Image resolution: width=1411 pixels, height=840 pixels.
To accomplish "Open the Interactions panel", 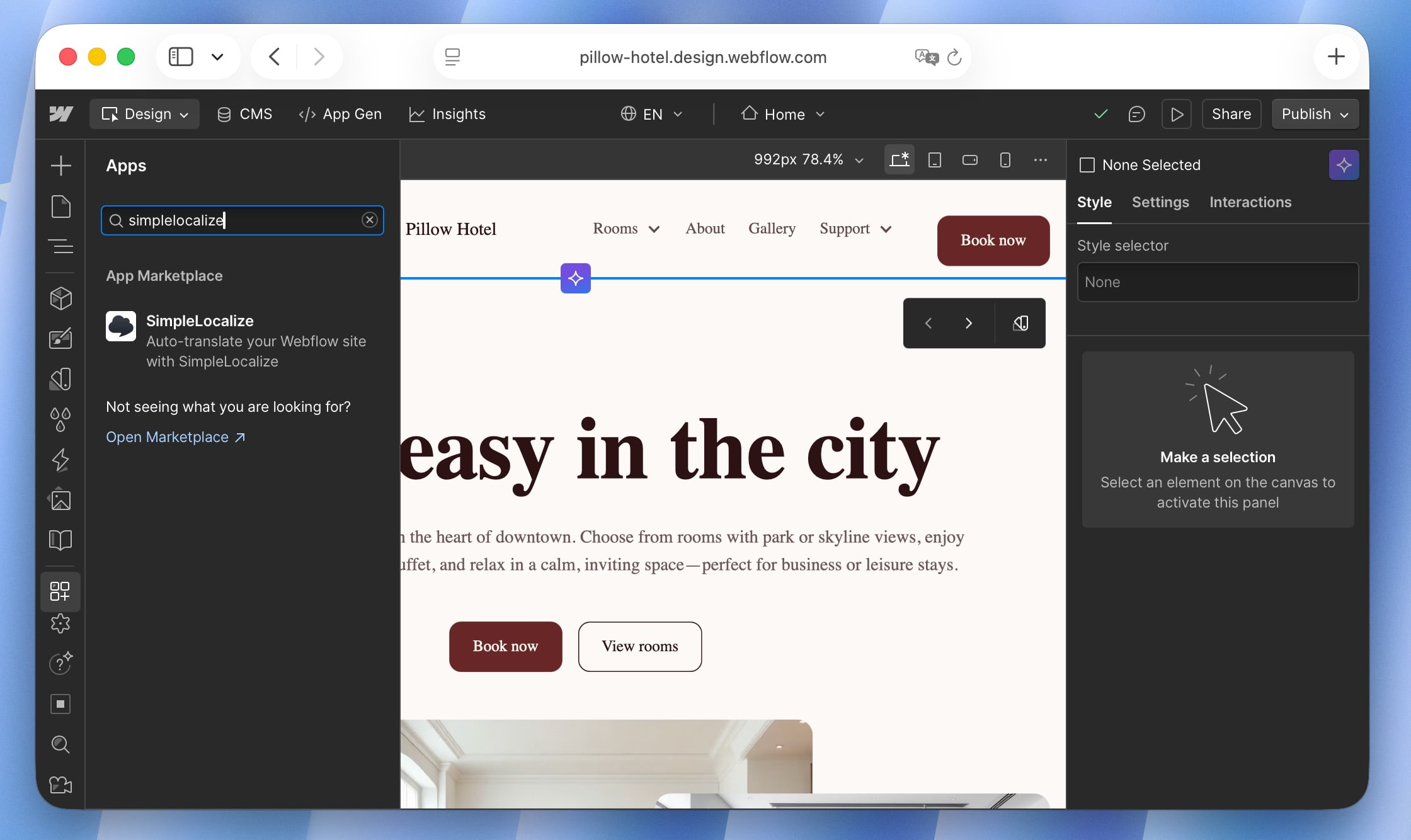I will 60,460.
